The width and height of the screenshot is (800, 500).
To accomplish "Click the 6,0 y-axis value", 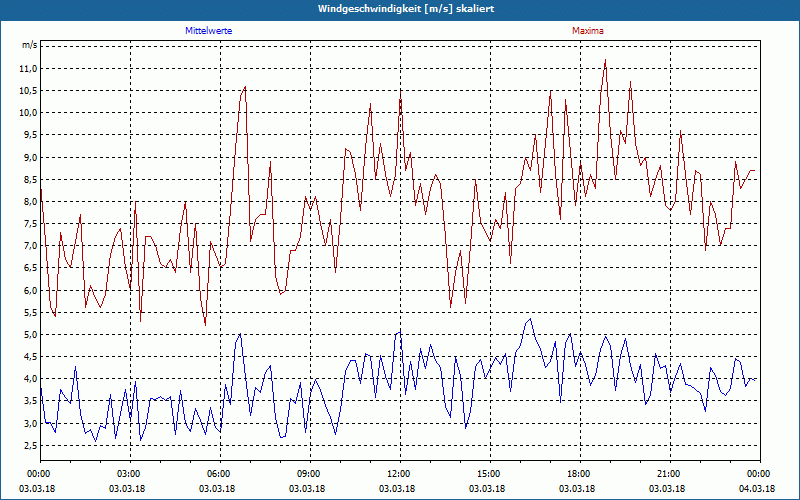I will coord(30,291).
